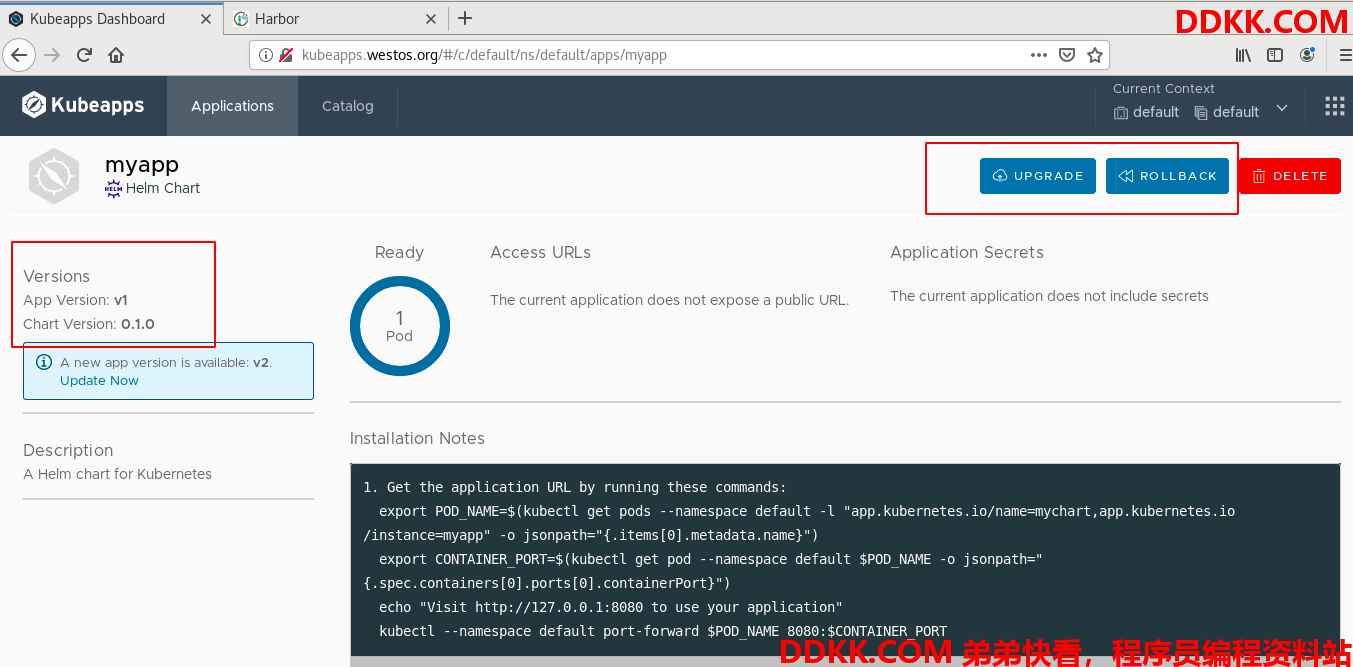The height and width of the screenshot is (667, 1353).
Task: Open the Firefox account icon
Action: (x=1307, y=55)
